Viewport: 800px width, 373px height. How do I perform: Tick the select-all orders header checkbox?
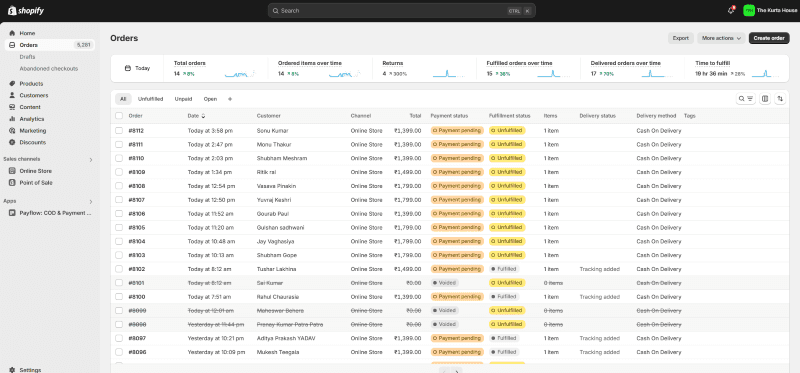tap(119, 116)
